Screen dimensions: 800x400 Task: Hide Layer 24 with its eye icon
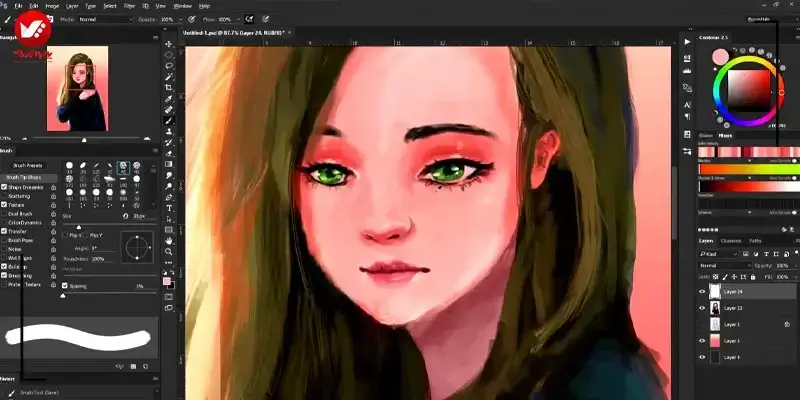702,292
